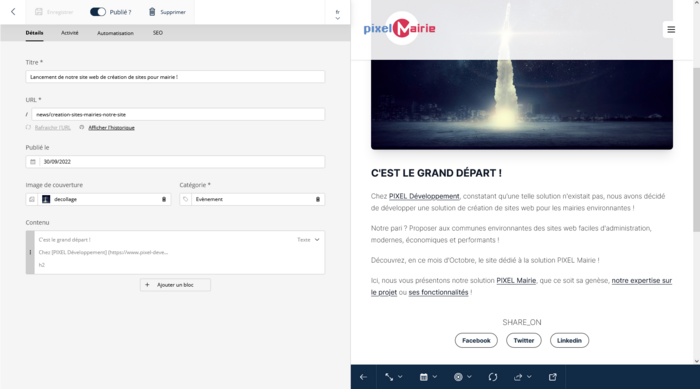This screenshot has height=389, width=700.
Task: Open the hamburger menu on preview site
Action: [671, 29]
